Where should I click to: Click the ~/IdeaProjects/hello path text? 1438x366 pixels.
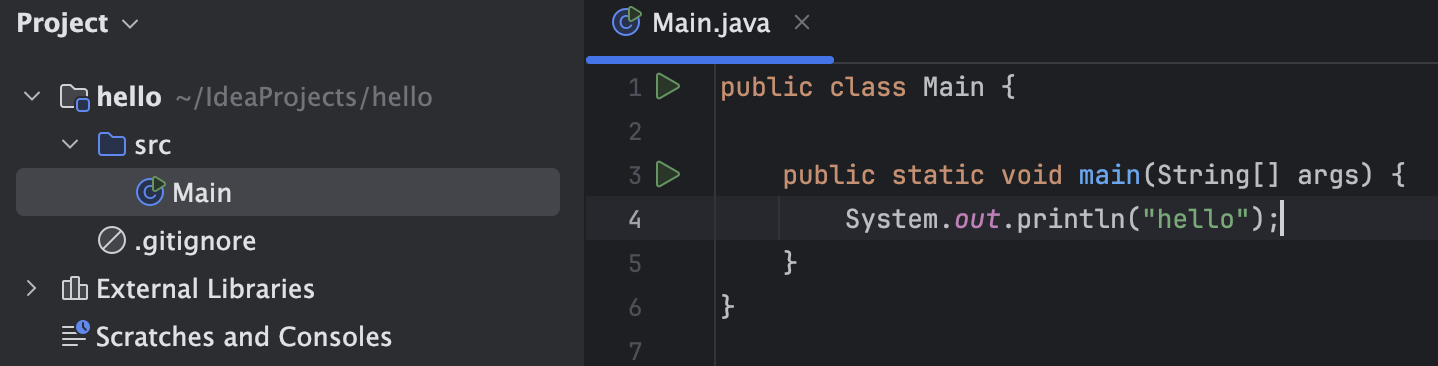304,97
